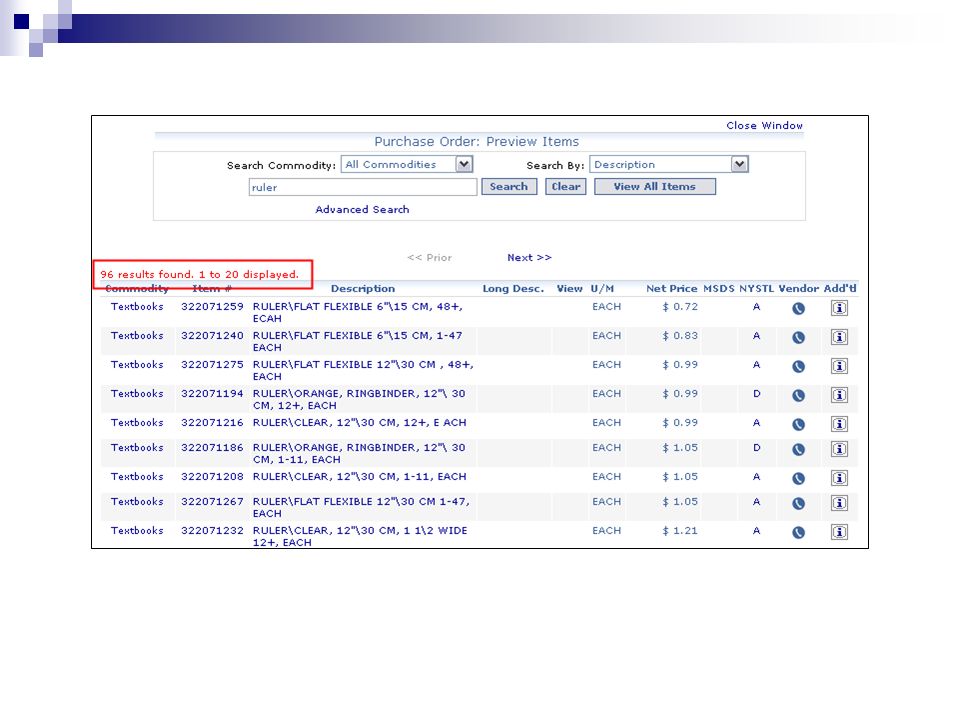Click the Close Window link
Image resolution: width=960 pixels, height=720 pixels.
[764, 126]
